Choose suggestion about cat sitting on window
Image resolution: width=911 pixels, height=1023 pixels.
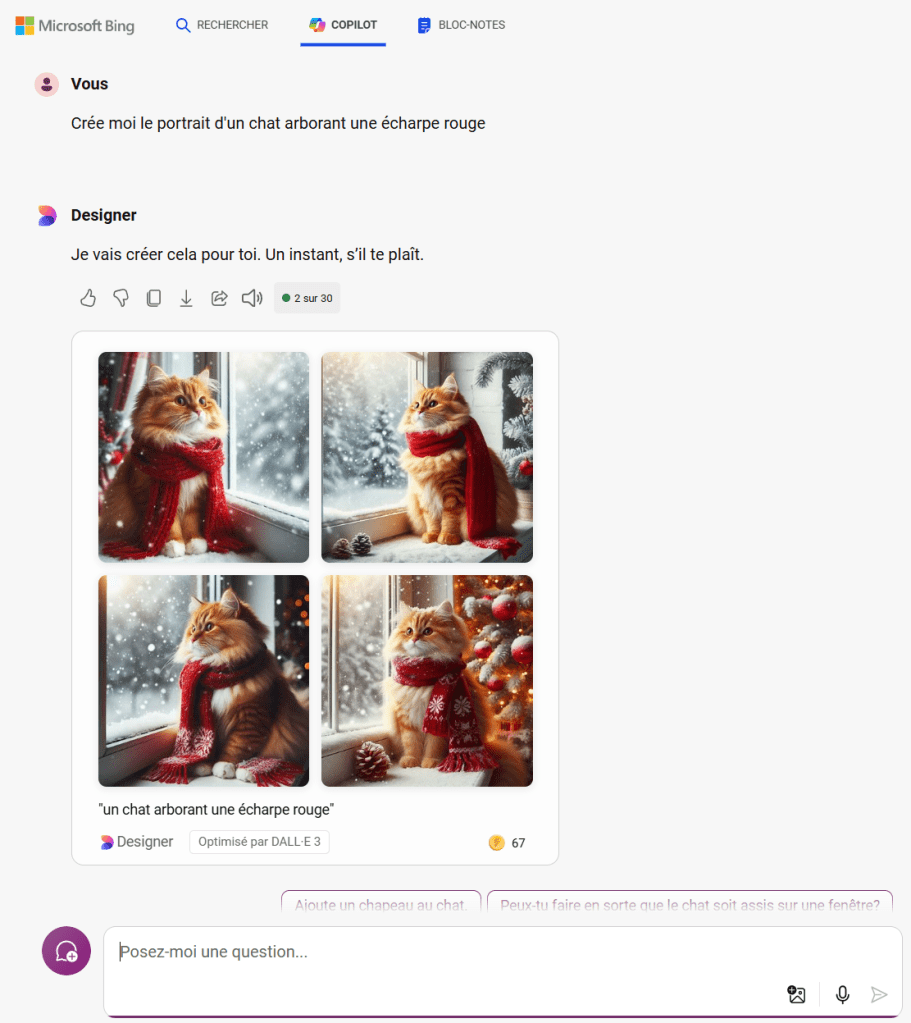tap(690, 904)
